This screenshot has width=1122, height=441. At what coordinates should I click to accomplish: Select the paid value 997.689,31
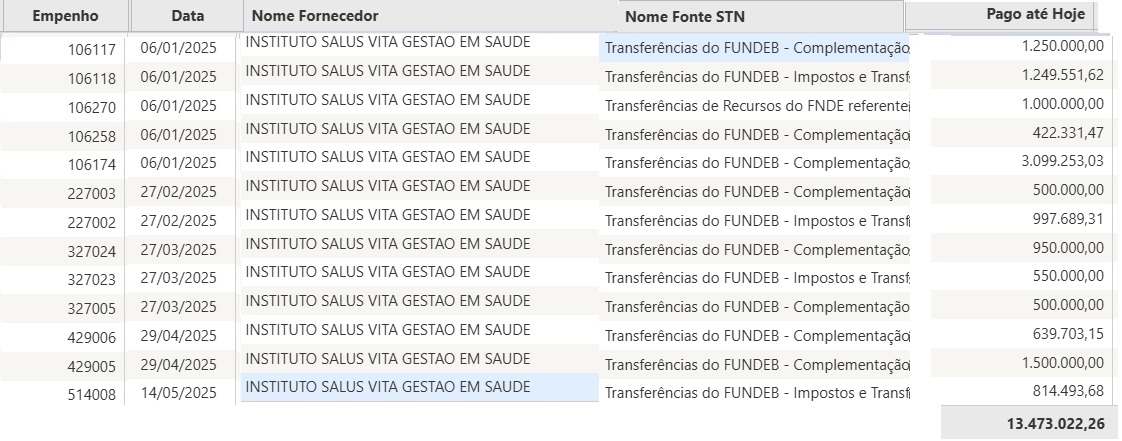(1068, 219)
